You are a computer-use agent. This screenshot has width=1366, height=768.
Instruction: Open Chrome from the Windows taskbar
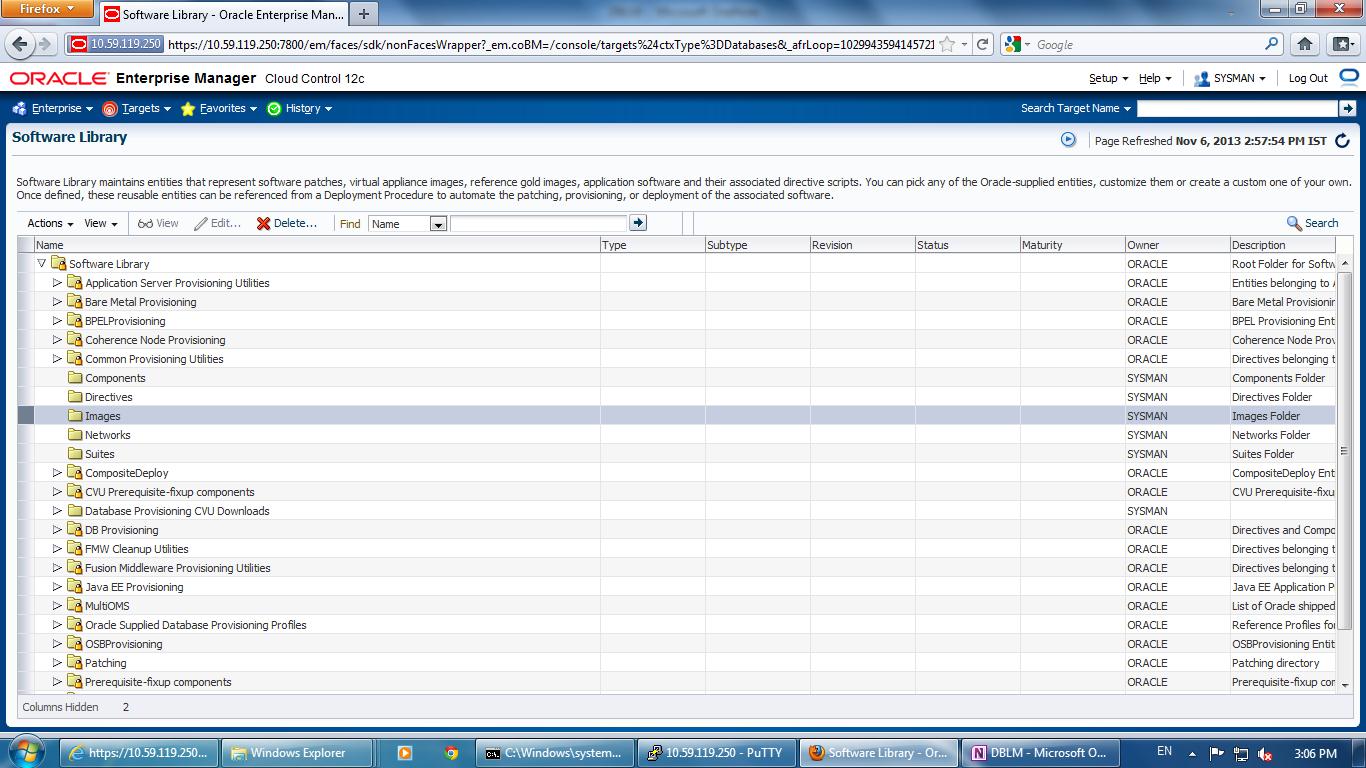451,753
